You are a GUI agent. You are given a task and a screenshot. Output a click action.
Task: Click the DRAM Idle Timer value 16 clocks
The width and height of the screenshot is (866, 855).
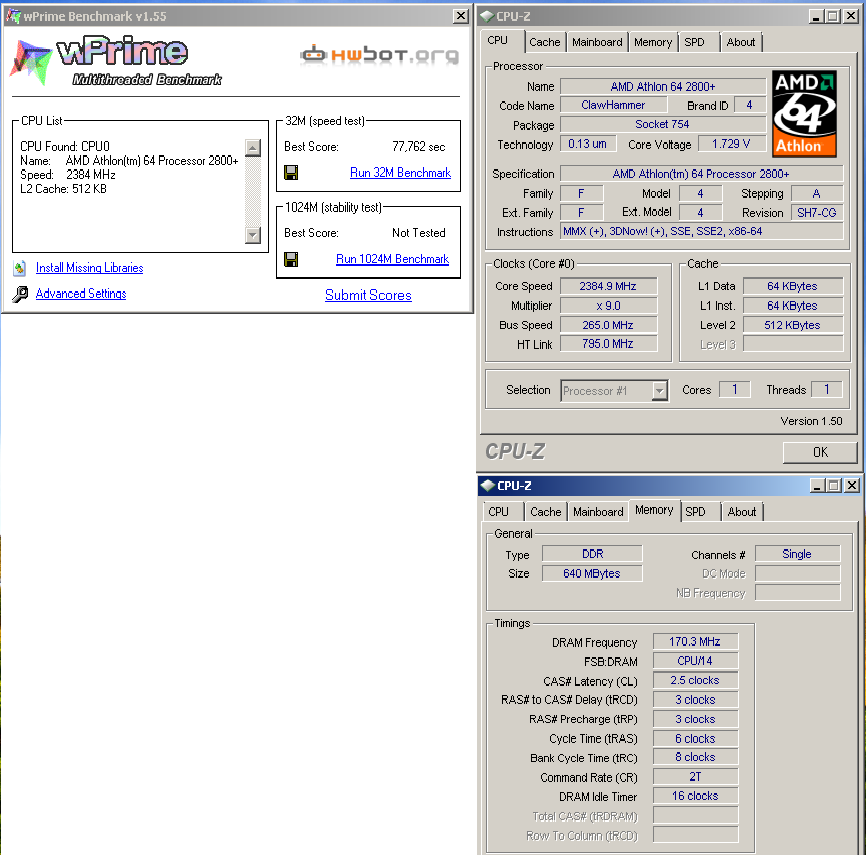(x=695, y=796)
